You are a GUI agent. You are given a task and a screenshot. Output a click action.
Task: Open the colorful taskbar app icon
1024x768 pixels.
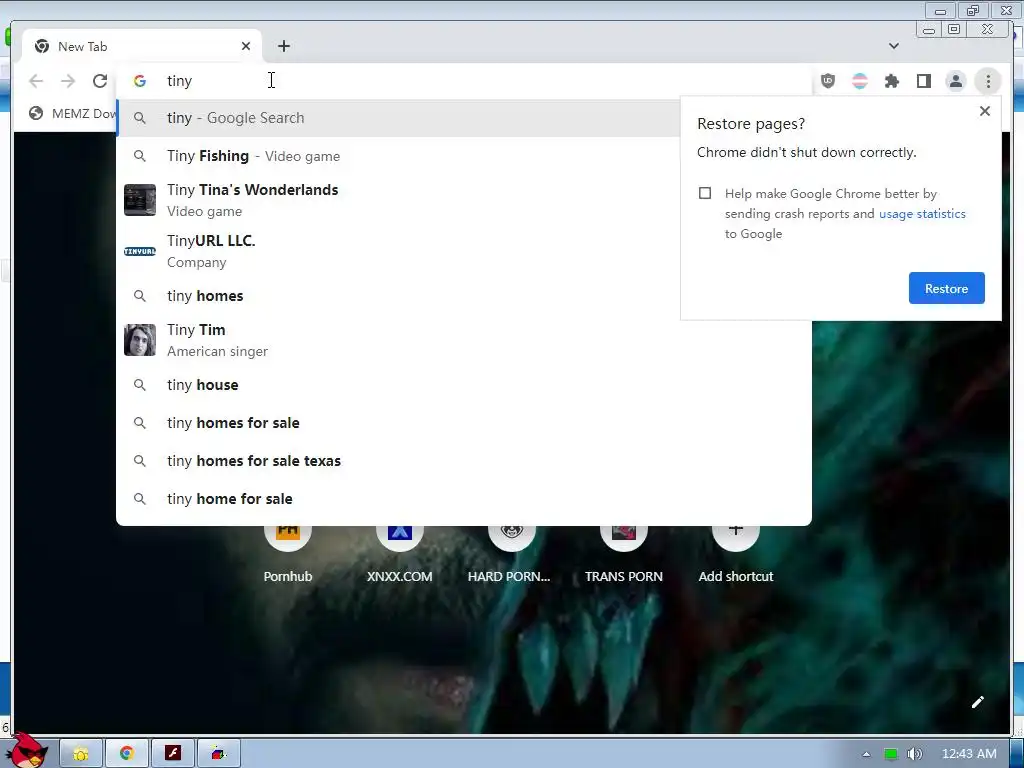pyautogui.click(x=219, y=754)
